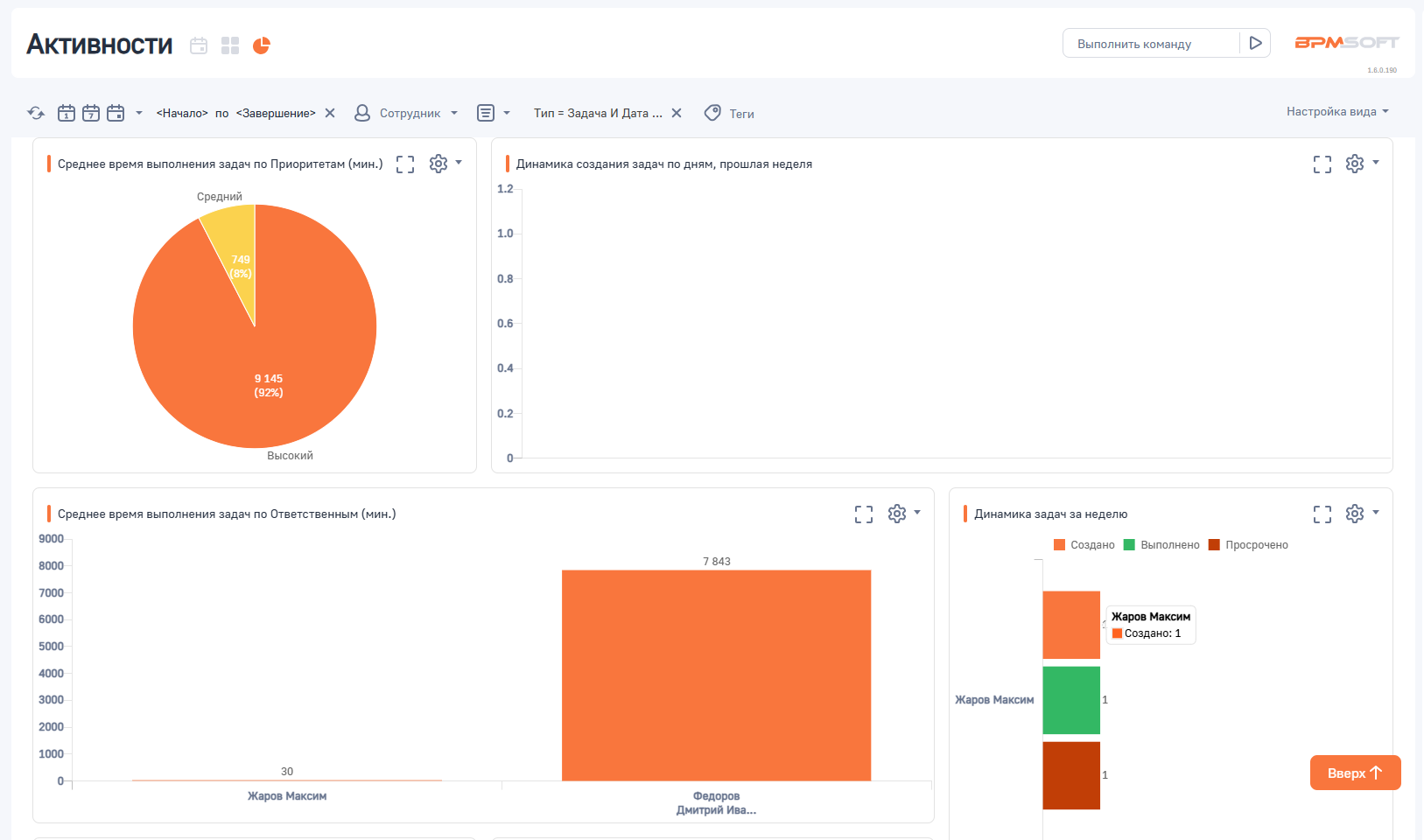Click the Вверх button
The width and height of the screenshot is (1424, 840).
[1355, 773]
